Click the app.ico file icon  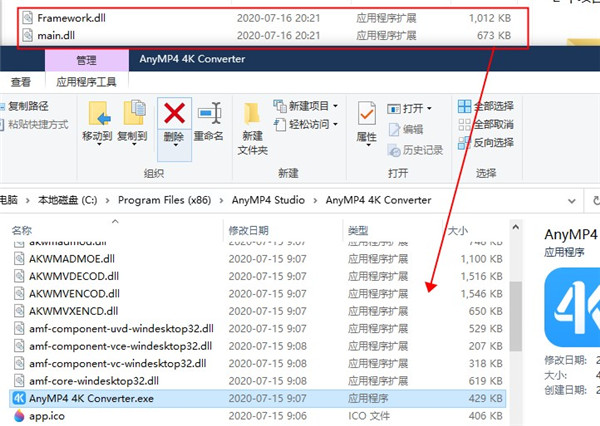click(x=19, y=416)
